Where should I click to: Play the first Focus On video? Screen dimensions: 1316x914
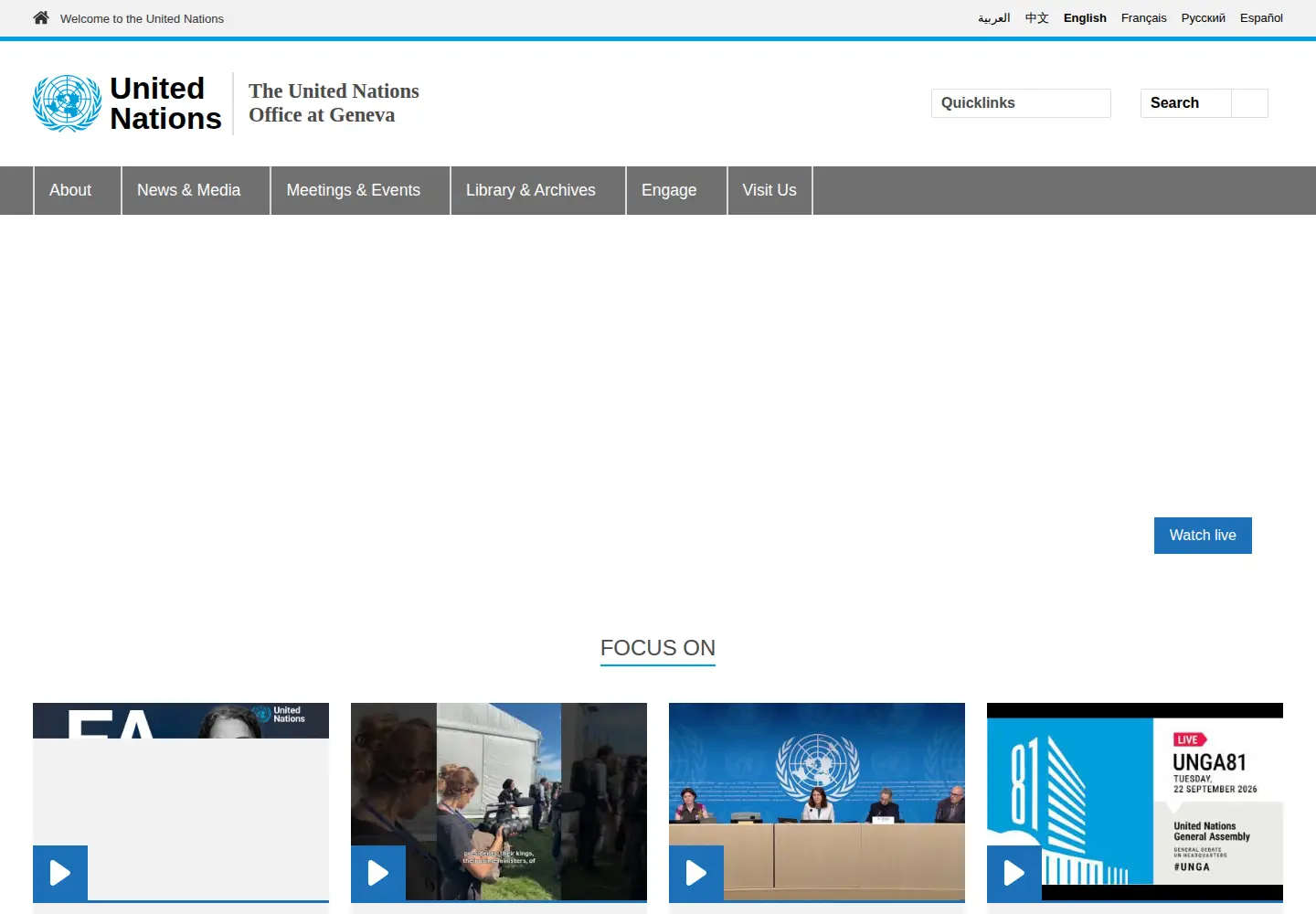click(60, 873)
